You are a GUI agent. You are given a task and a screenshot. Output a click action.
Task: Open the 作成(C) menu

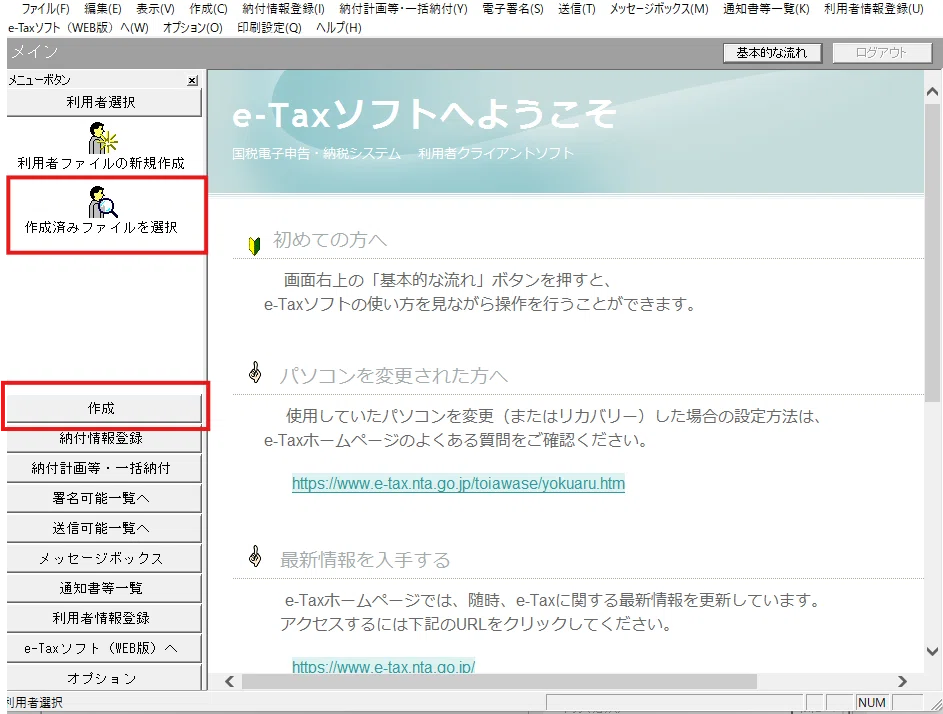click(x=208, y=9)
